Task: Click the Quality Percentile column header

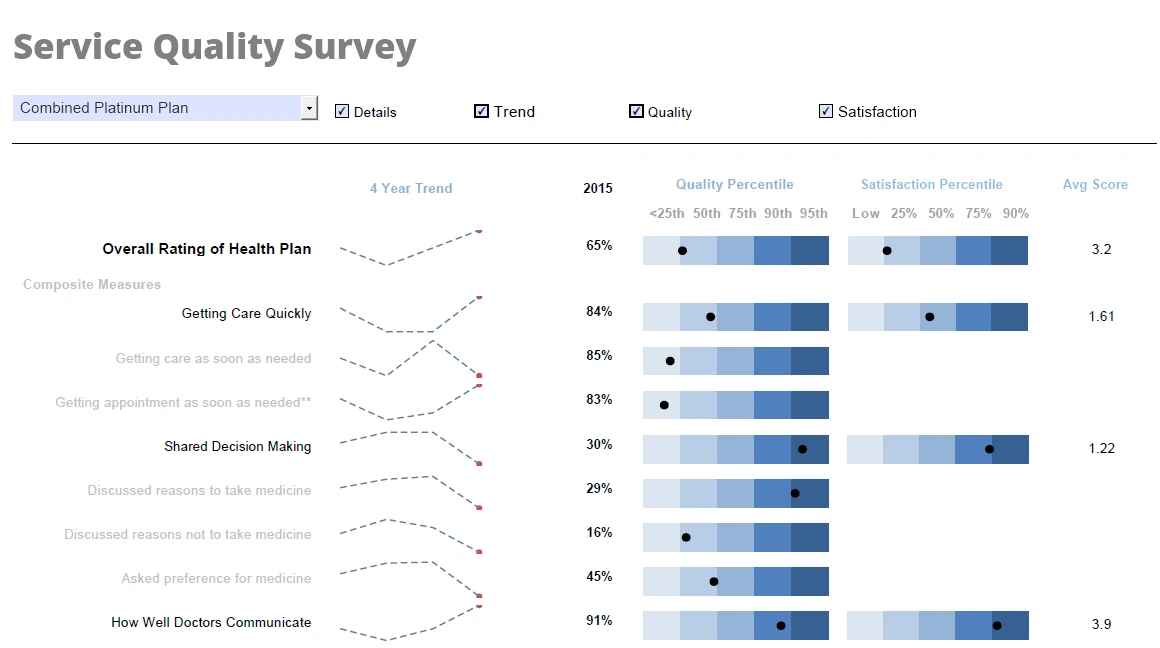Action: click(734, 184)
